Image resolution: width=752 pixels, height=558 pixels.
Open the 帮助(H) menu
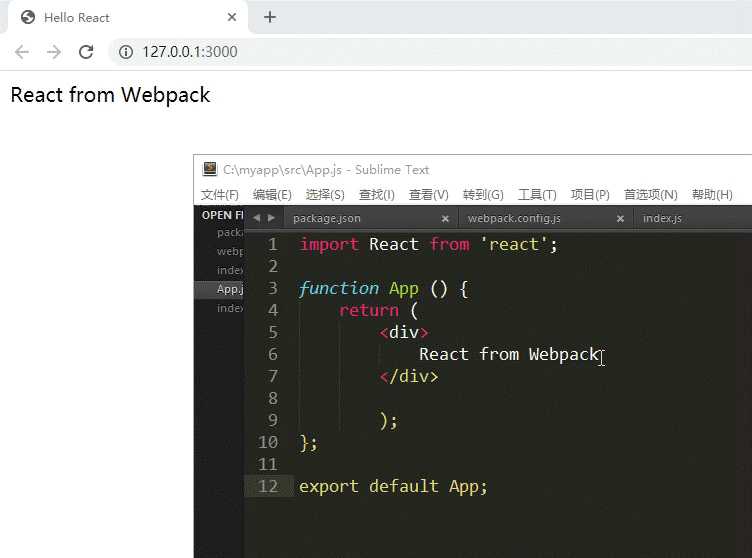712,195
